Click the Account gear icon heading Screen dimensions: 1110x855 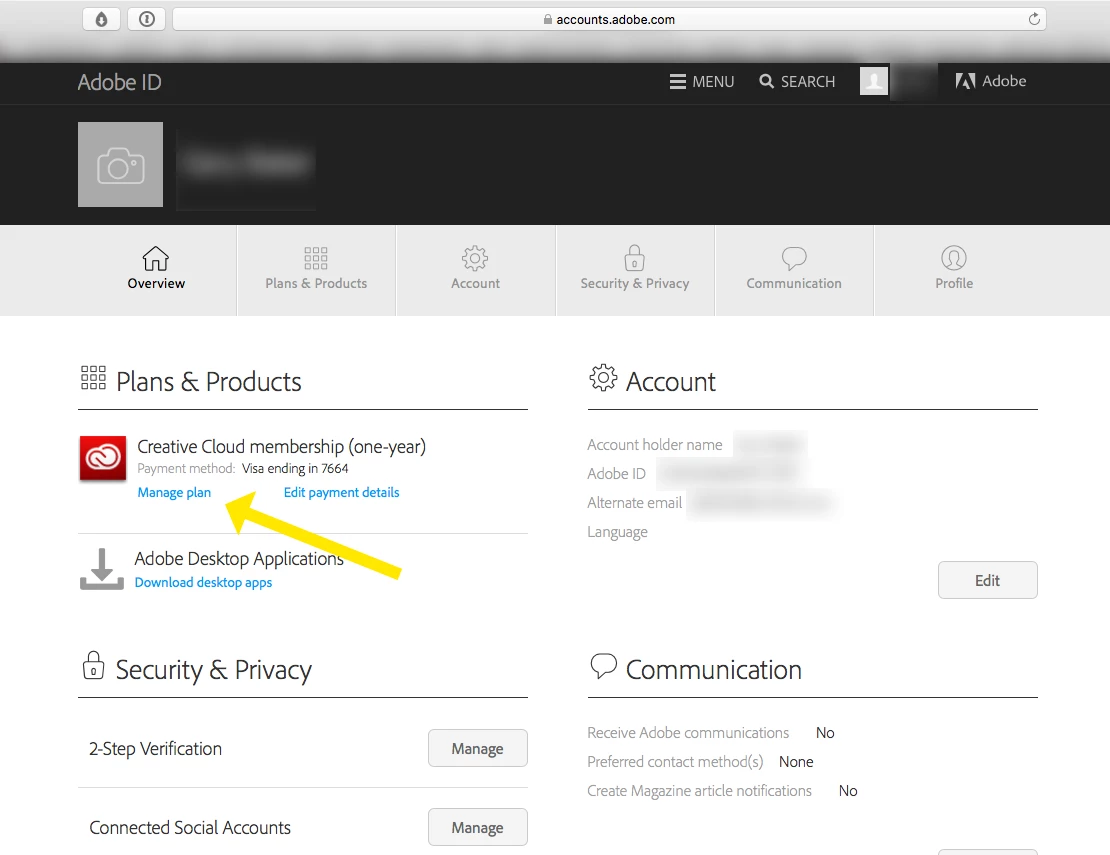603,378
